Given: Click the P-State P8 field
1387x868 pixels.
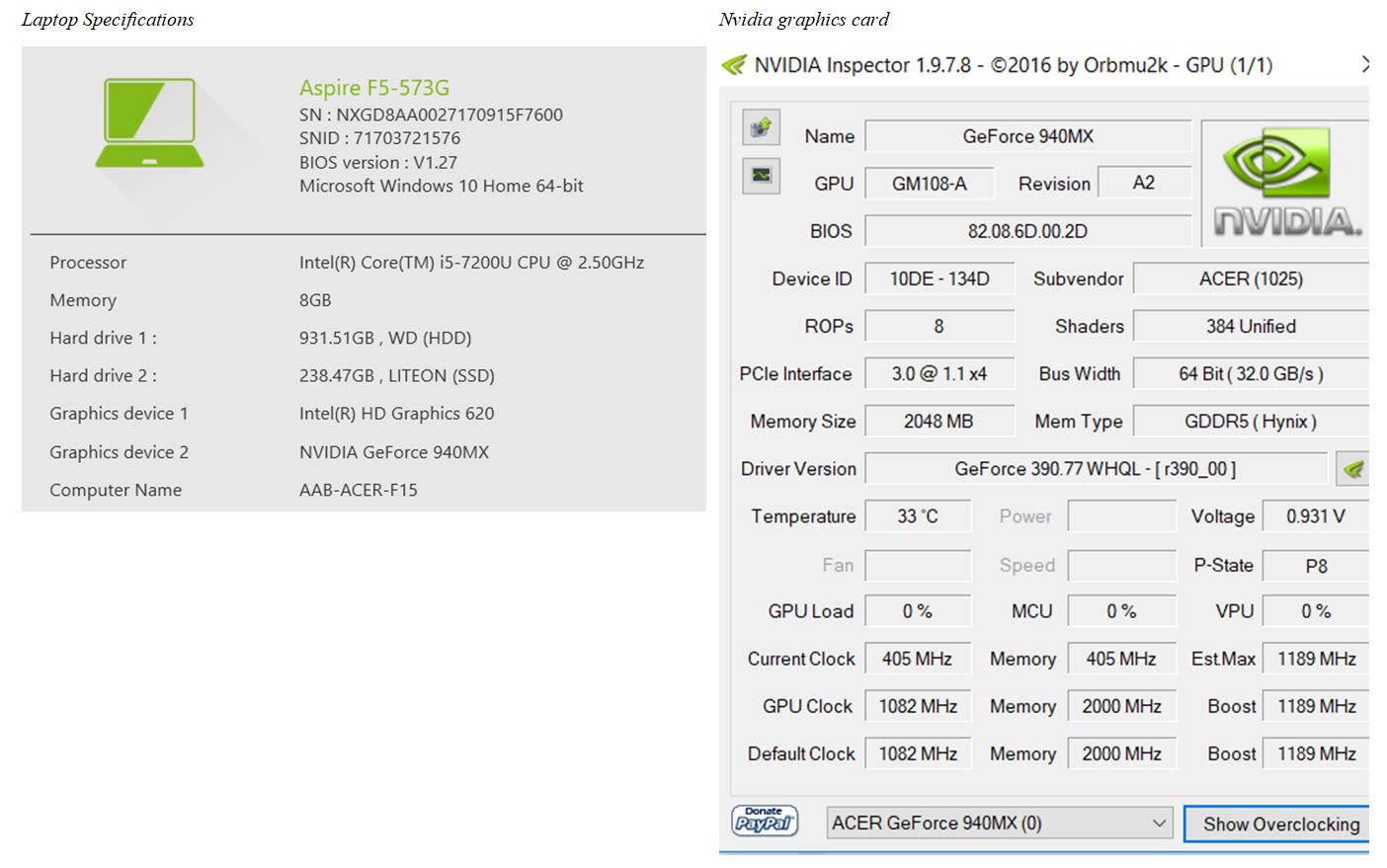Looking at the screenshot, I should tap(1316, 566).
